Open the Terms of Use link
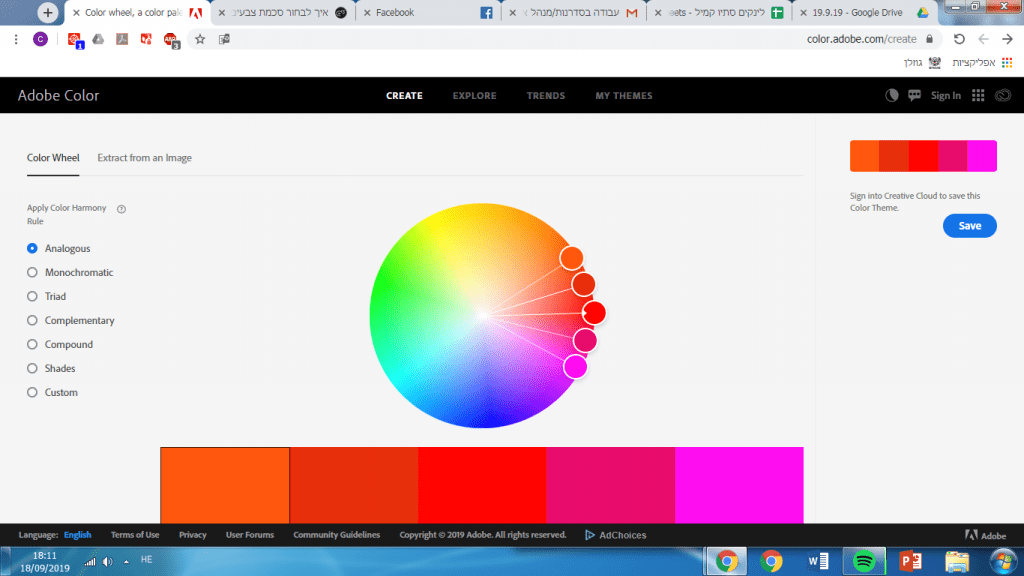 (135, 535)
